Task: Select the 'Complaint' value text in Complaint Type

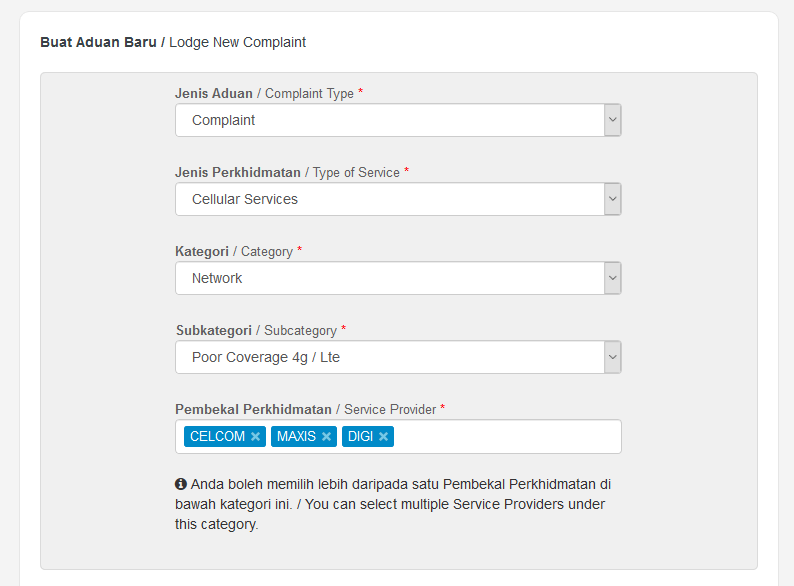Action: pos(223,121)
